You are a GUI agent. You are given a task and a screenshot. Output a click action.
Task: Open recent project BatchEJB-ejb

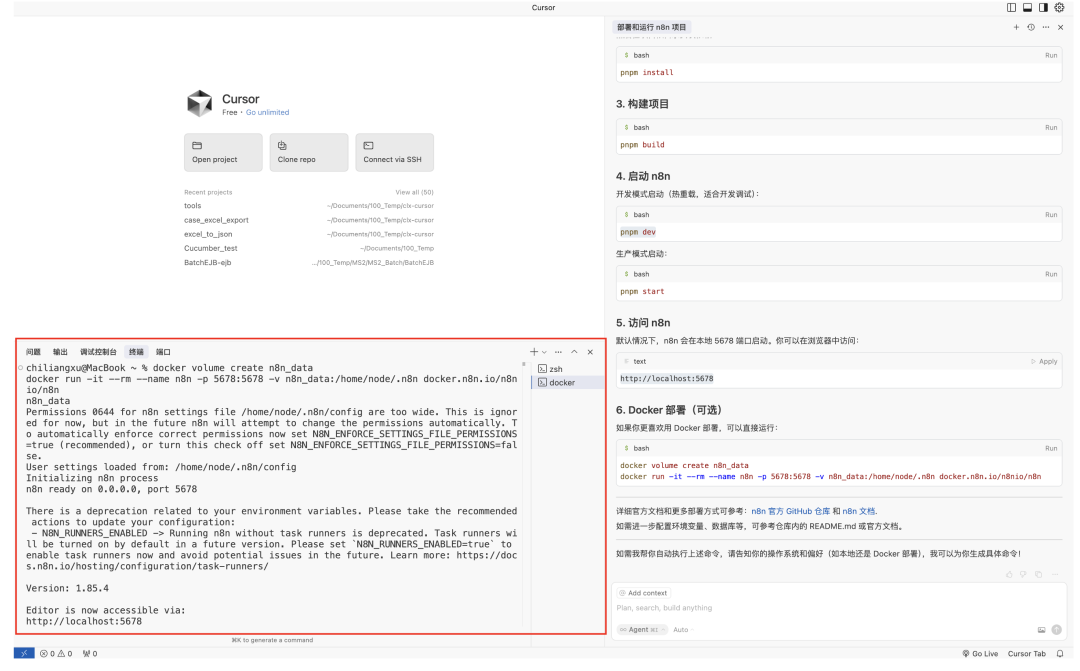click(309, 262)
